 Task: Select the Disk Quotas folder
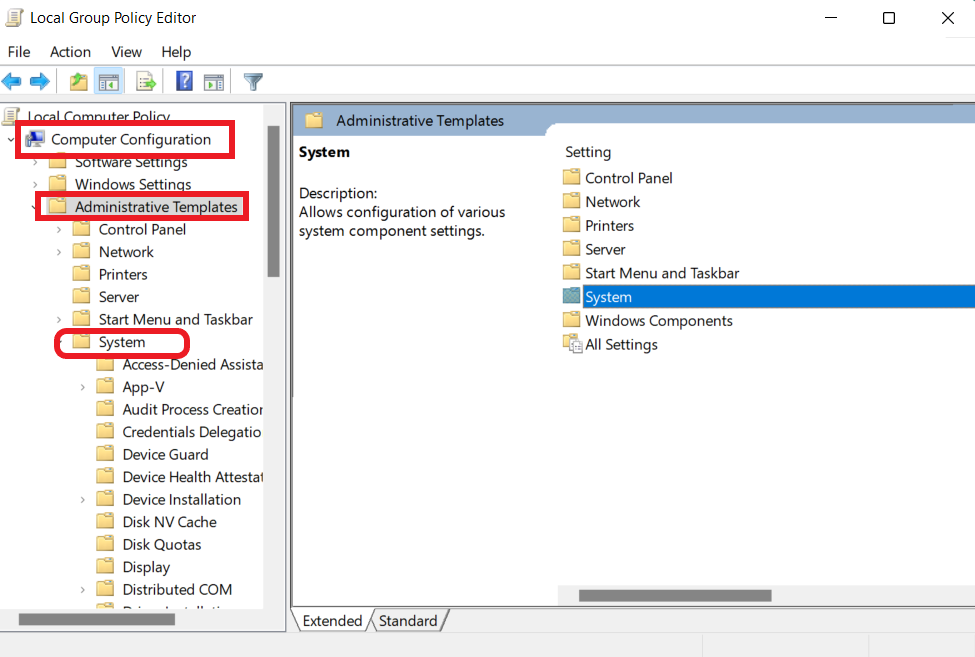tap(162, 543)
